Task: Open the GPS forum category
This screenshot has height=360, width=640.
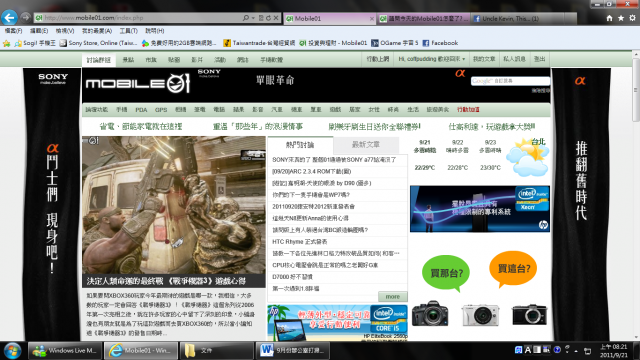Action: pos(161,109)
